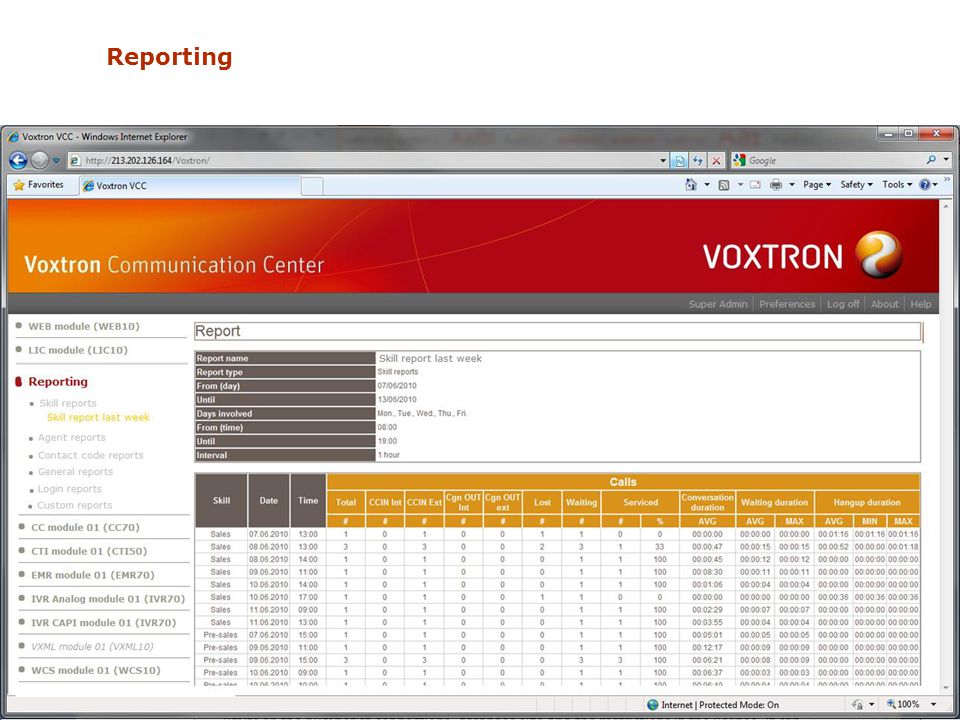Viewport: 960px width, 720px height.
Task: Open the Preferences link
Action: [x=787, y=304]
